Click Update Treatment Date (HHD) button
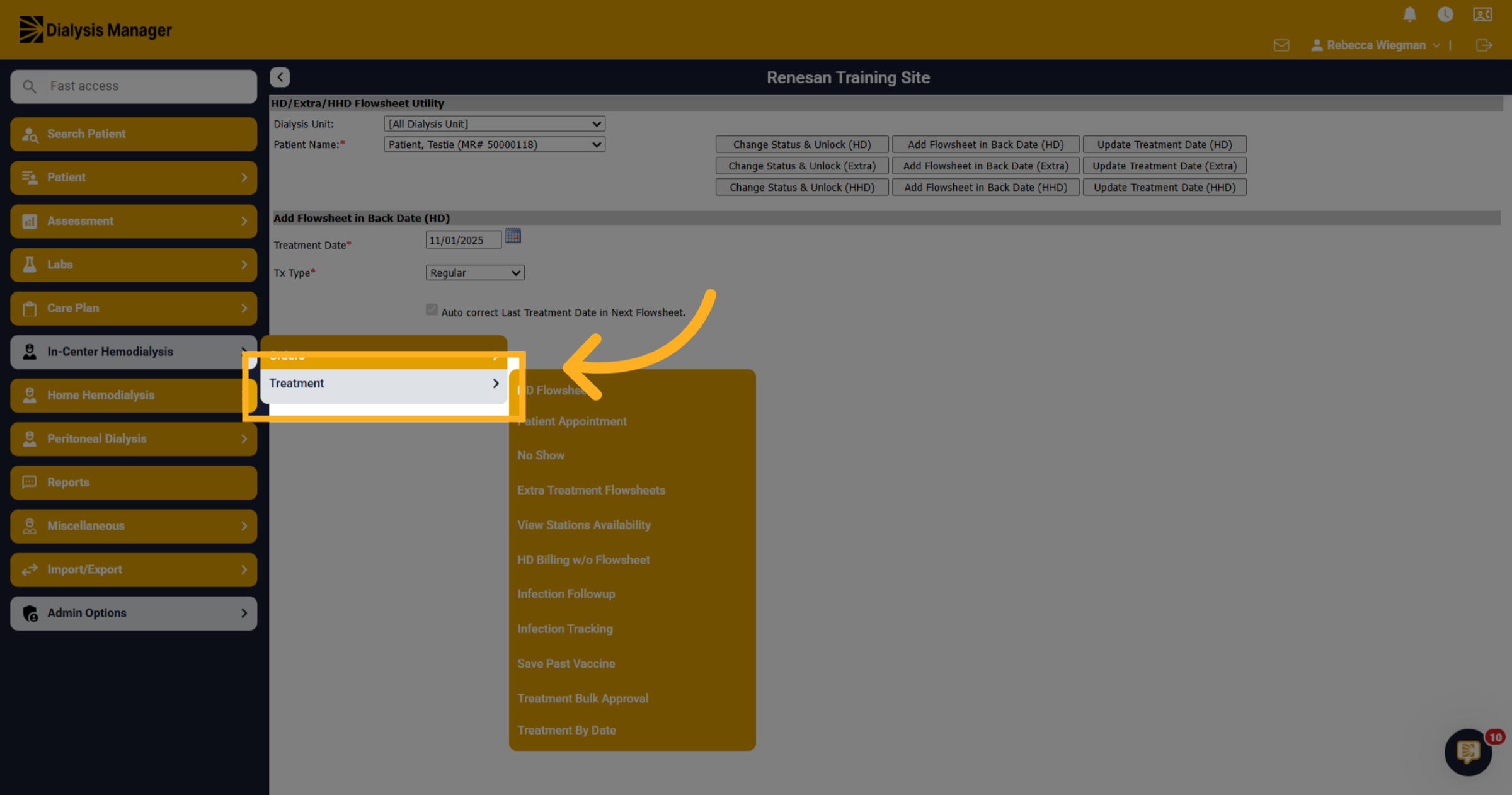This screenshot has width=1512, height=795. pyautogui.click(x=1164, y=188)
